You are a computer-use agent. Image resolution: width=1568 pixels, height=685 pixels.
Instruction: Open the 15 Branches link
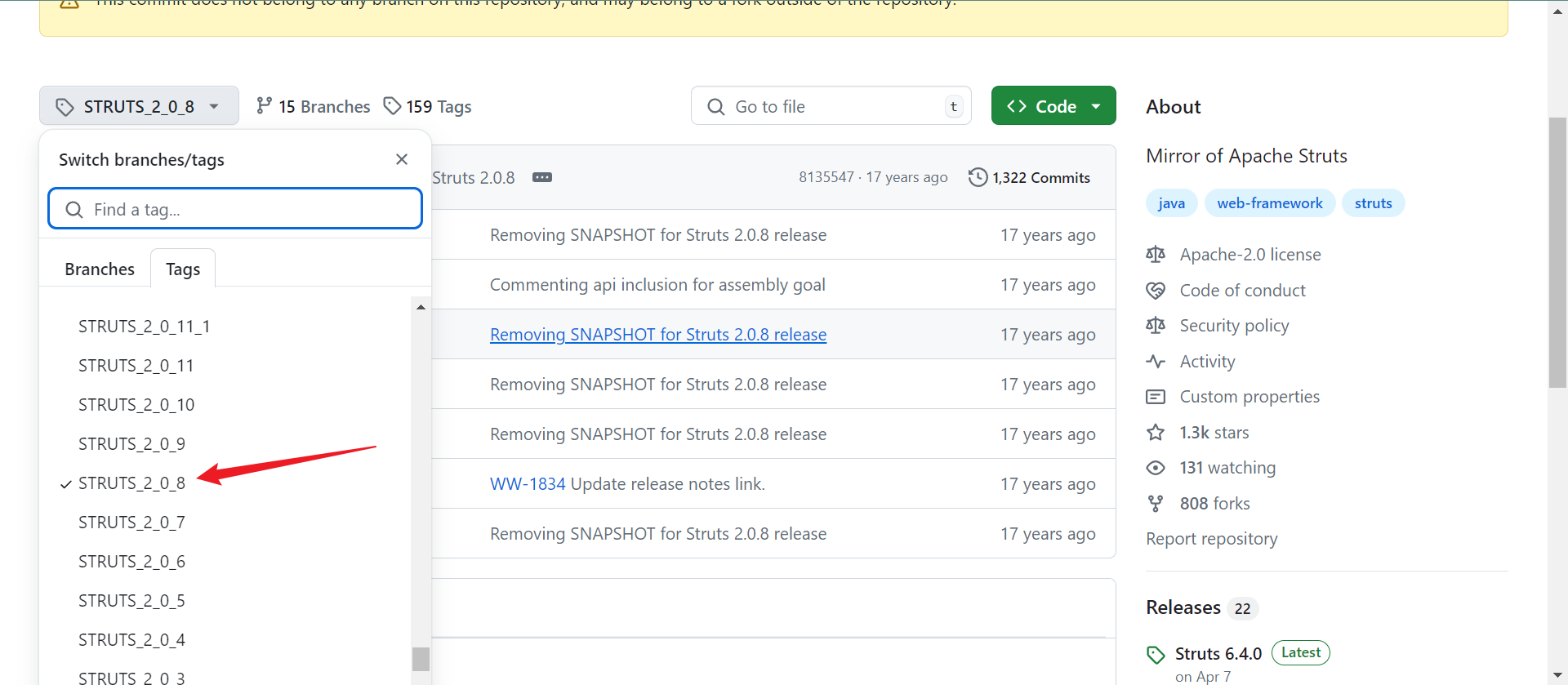click(313, 106)
